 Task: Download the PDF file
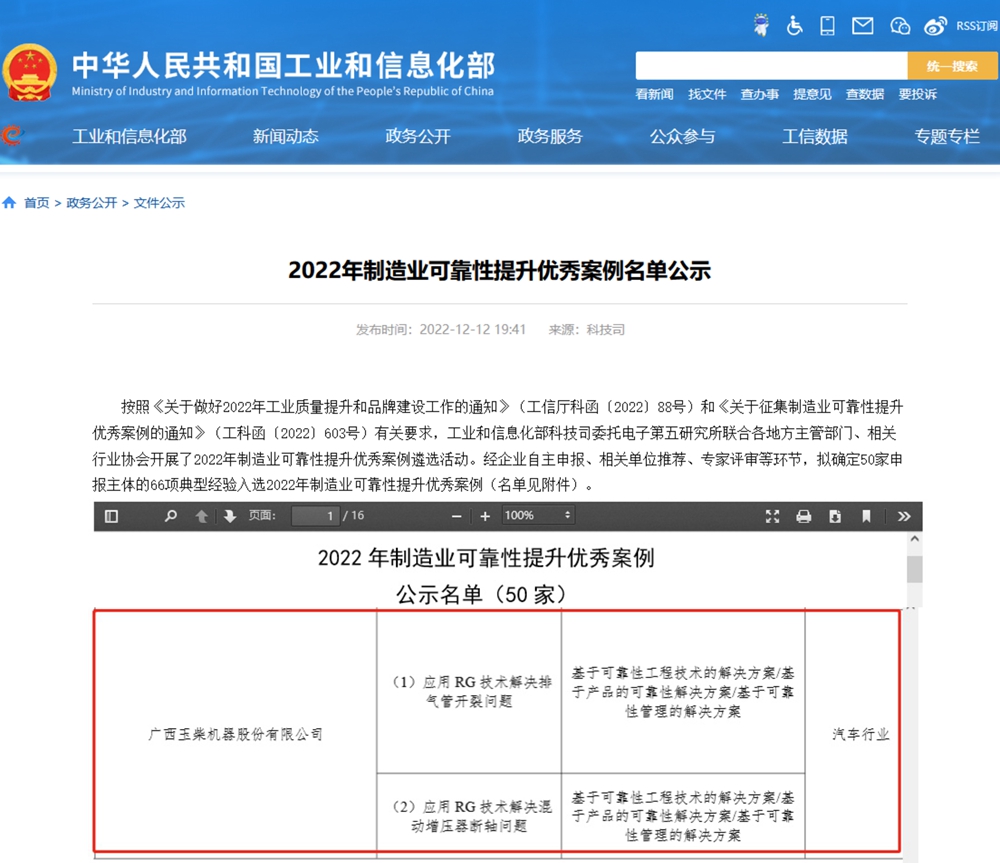click(x=835, y=516)
